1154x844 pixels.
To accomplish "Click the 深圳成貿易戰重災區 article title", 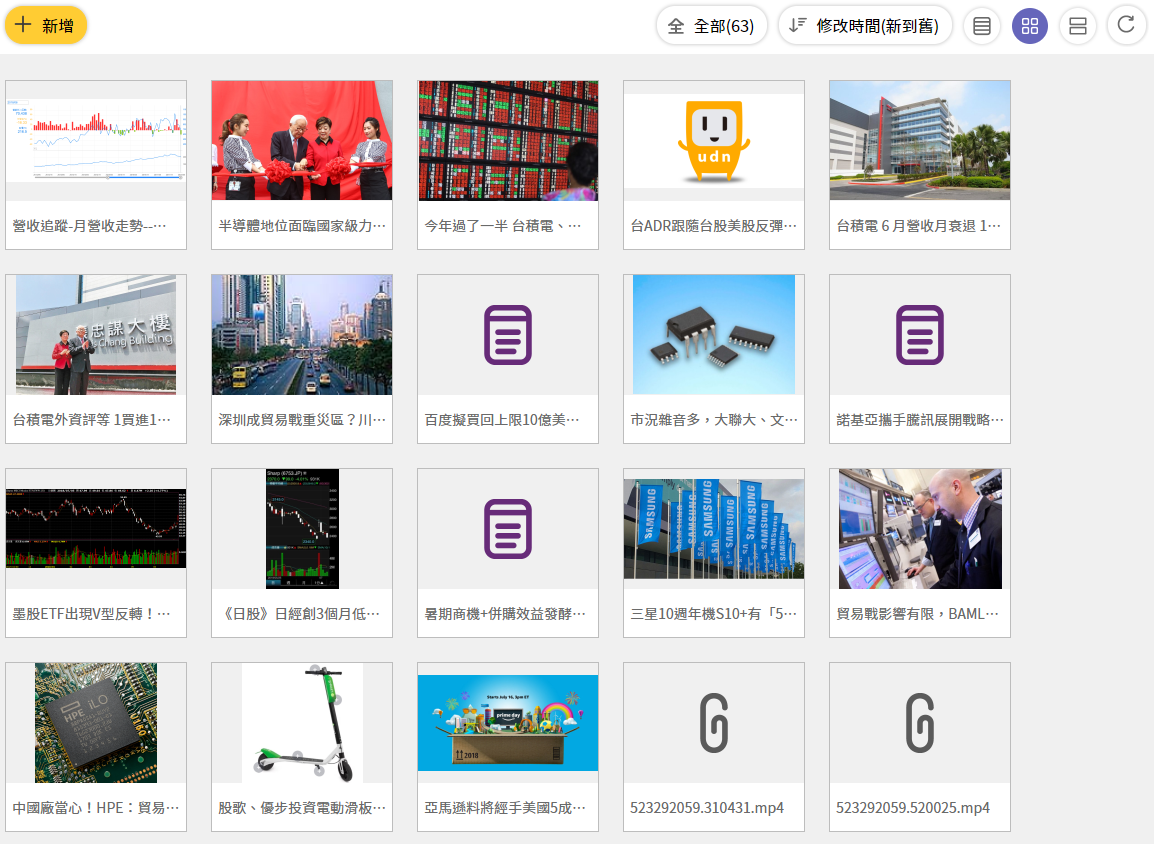I will pos(302,420).
